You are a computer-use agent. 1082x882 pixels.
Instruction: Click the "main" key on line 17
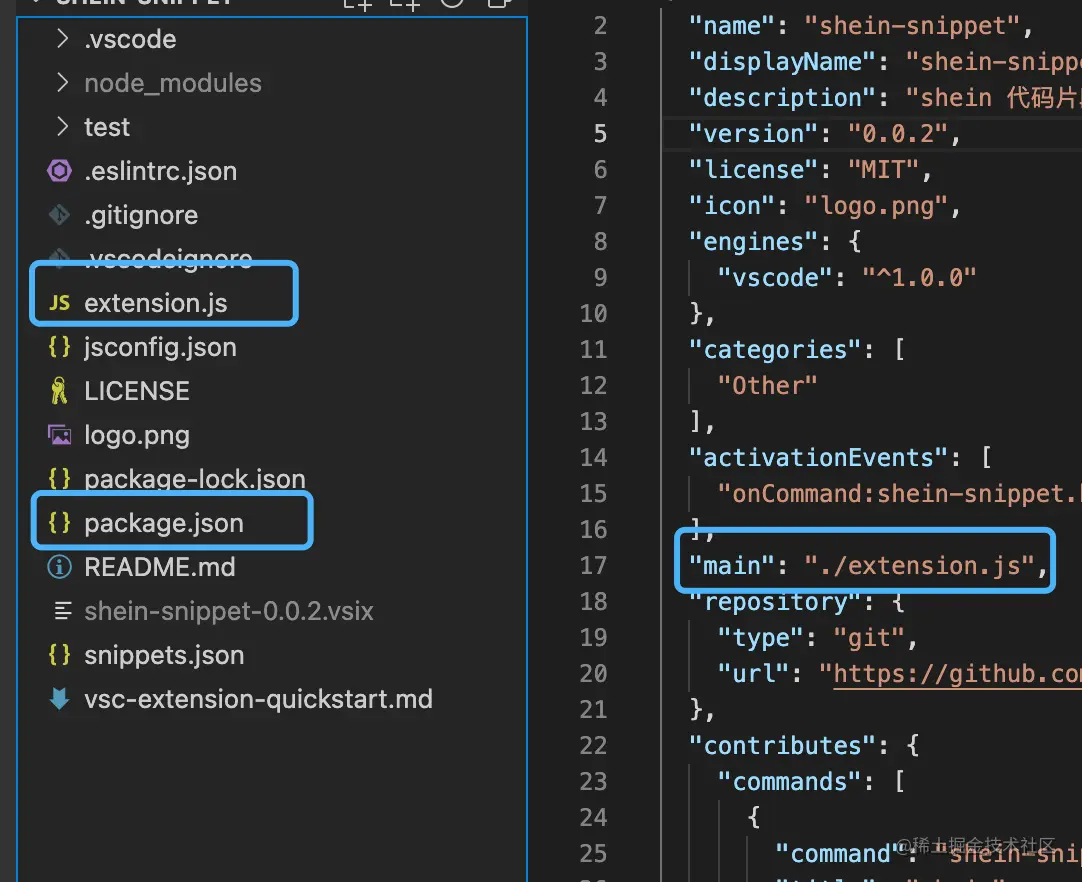(731, 566)
